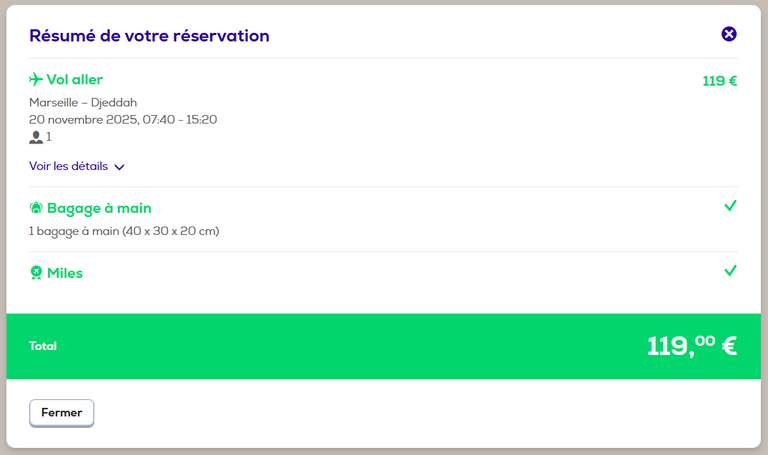Click the Marseille – Djeddah route text
The image size is (768, 455).
(x=83, y=102)
